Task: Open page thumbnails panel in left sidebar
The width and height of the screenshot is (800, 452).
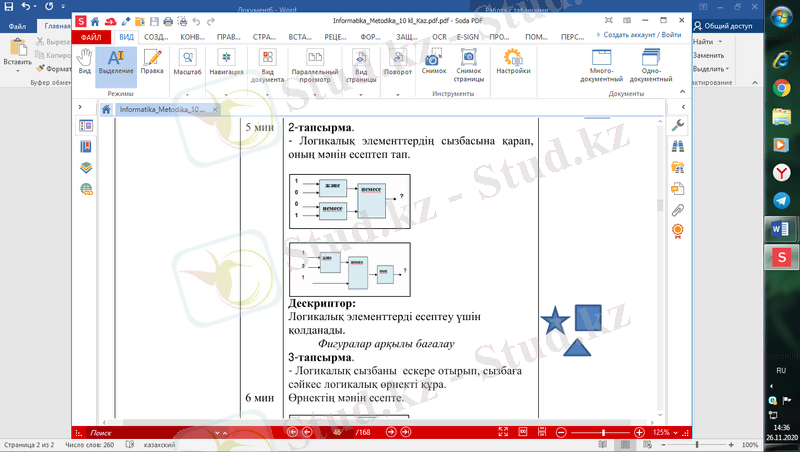Action: point(86,126)
